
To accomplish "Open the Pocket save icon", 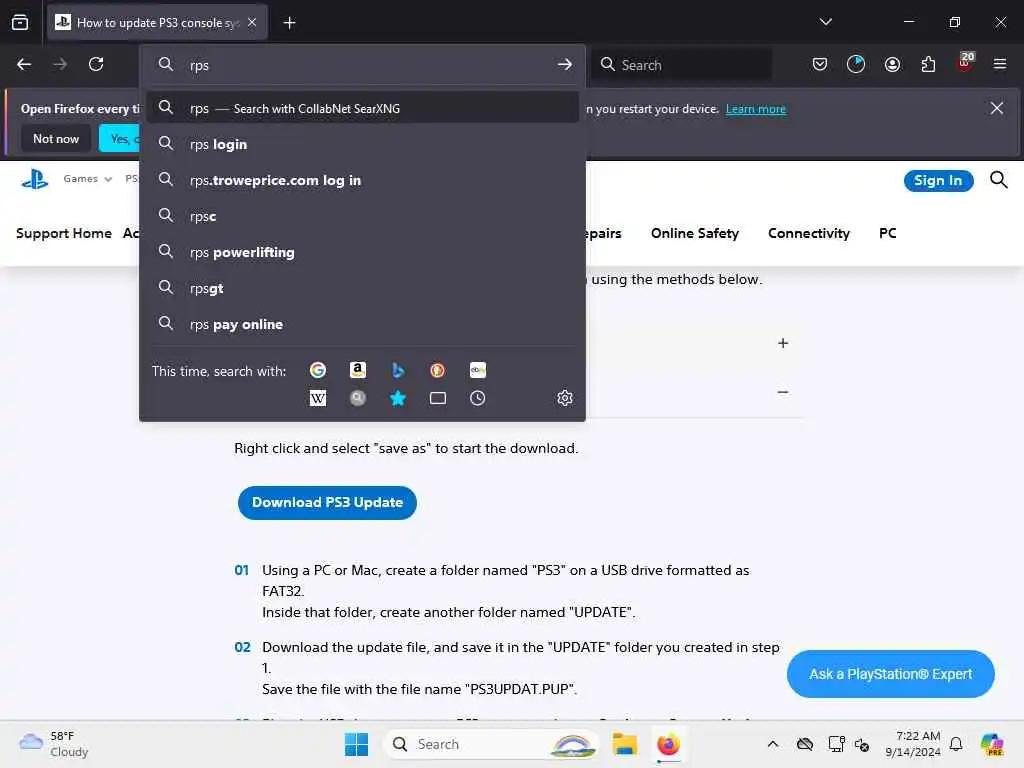I will point(820,64).
